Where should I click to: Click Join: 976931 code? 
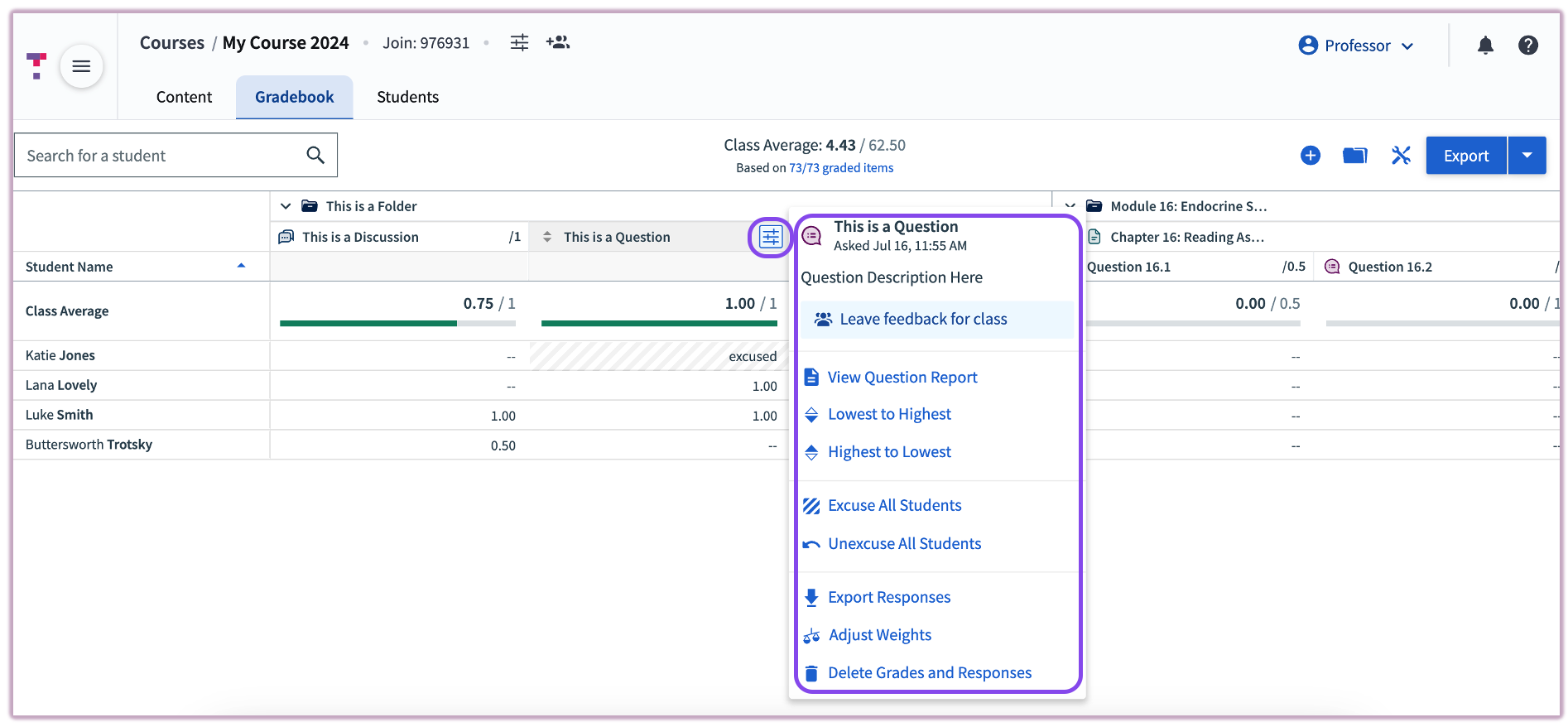click(x=426, y=43)
